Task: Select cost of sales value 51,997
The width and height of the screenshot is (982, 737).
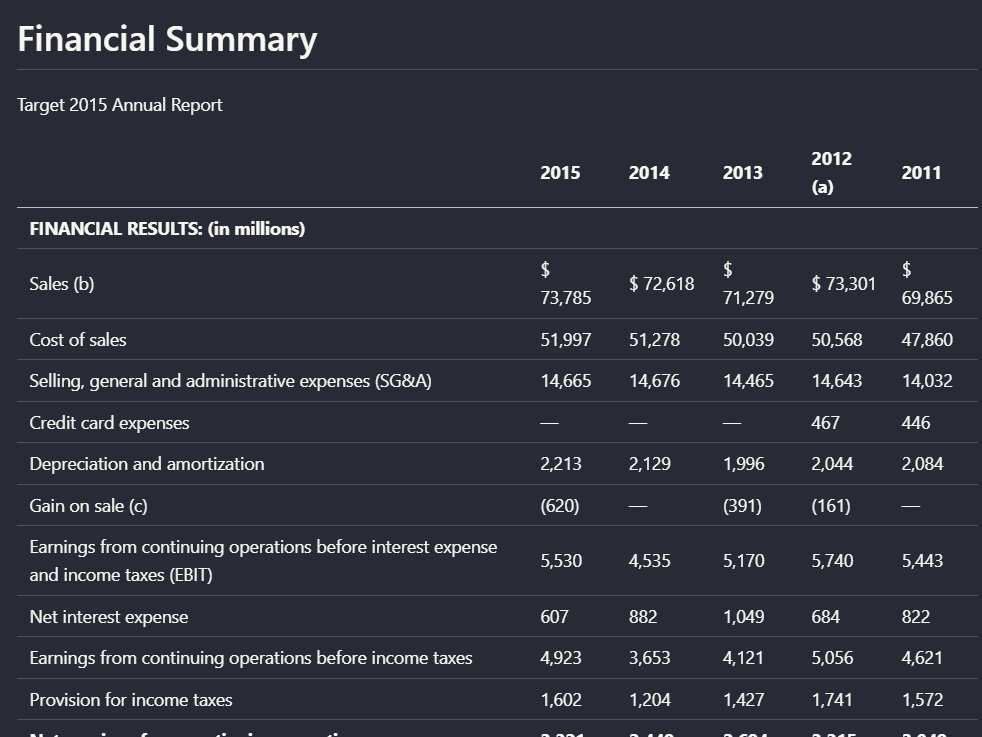Action: [566, 339]
